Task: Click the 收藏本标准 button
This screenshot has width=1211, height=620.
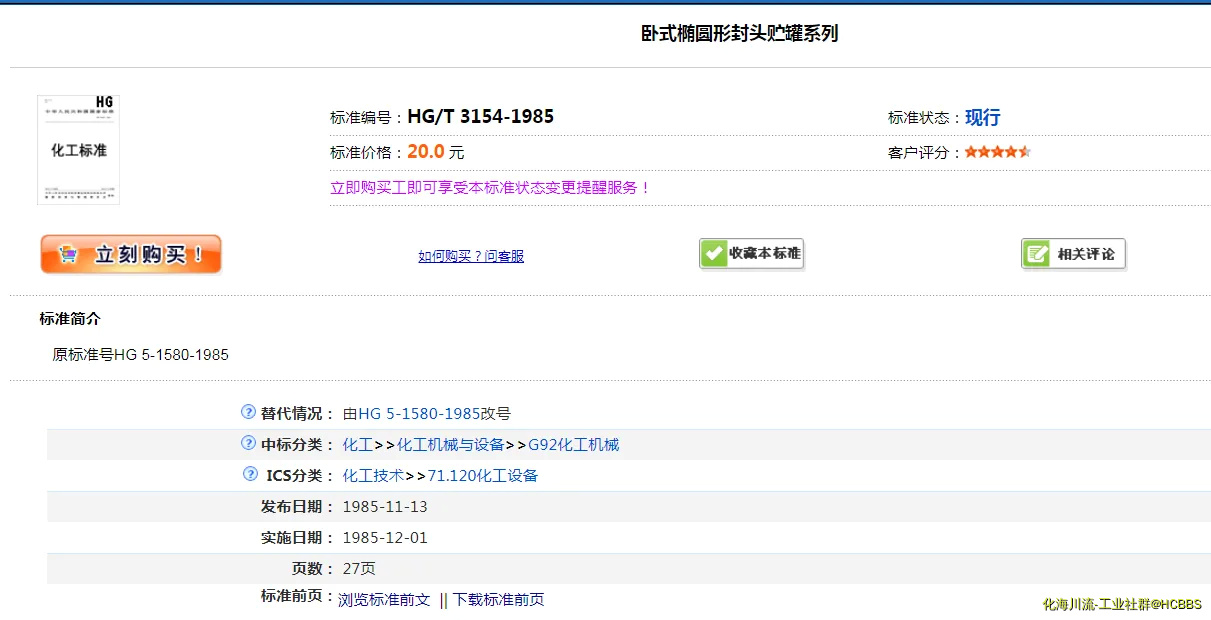Action: 751,254
